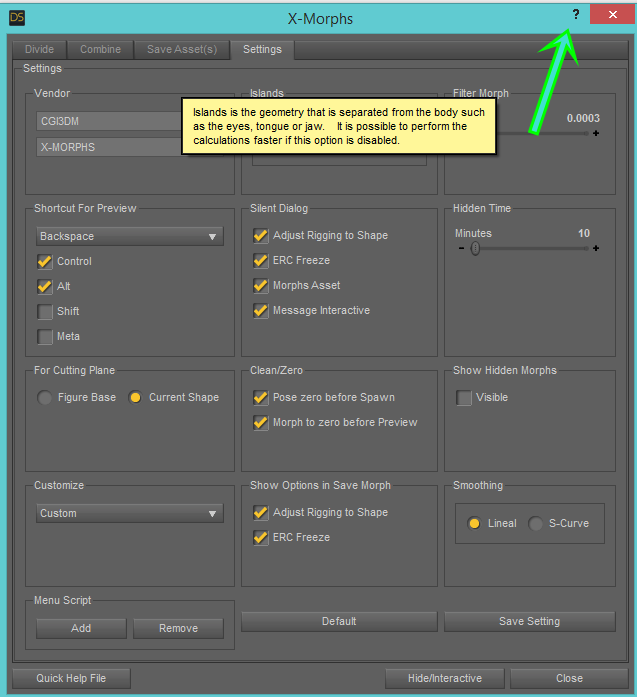Image resolution: width=637 pixels, height=697 pixels.
Task: Disable the Alt modifier checkbox
Action: pos(44,286)
